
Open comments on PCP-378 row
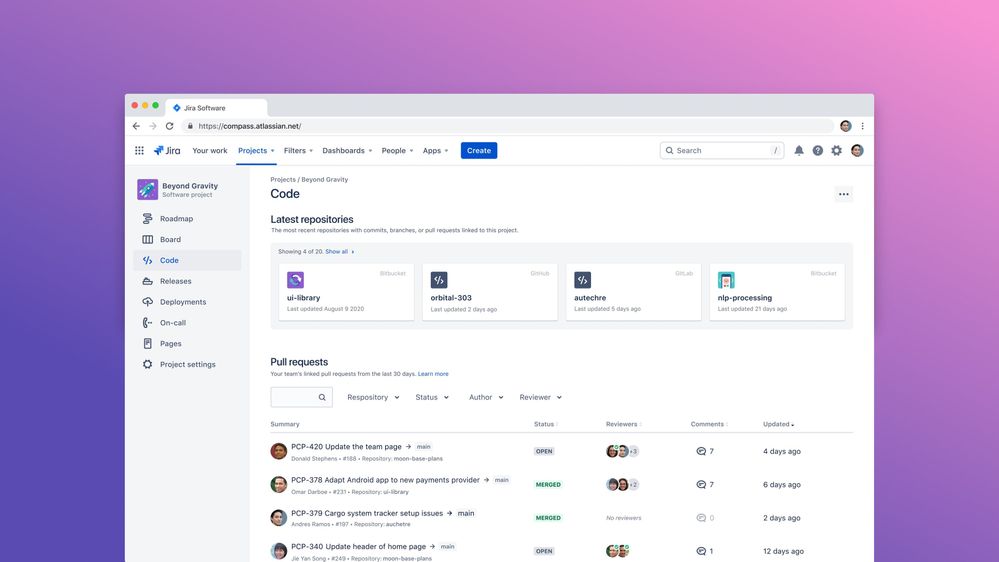(x=705, y=484)
